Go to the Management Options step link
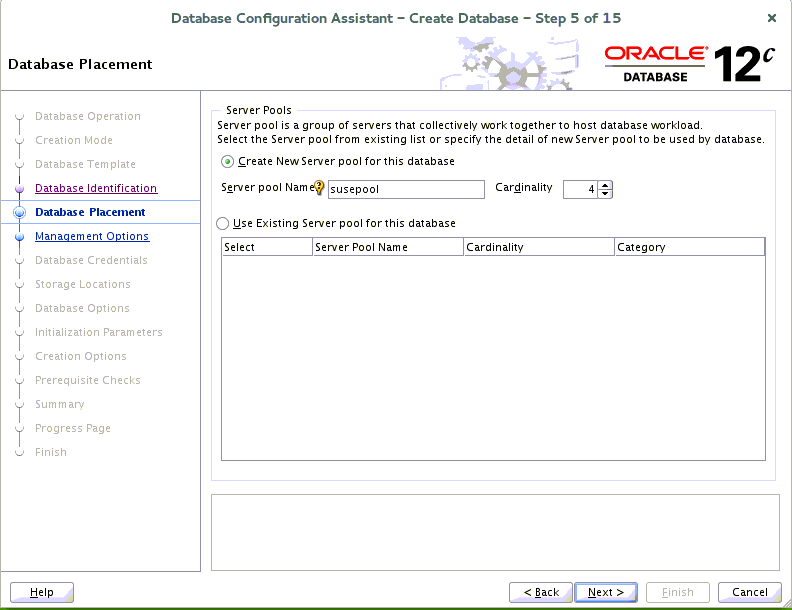This screenshot has width=792, height=610. coord(92,237)
